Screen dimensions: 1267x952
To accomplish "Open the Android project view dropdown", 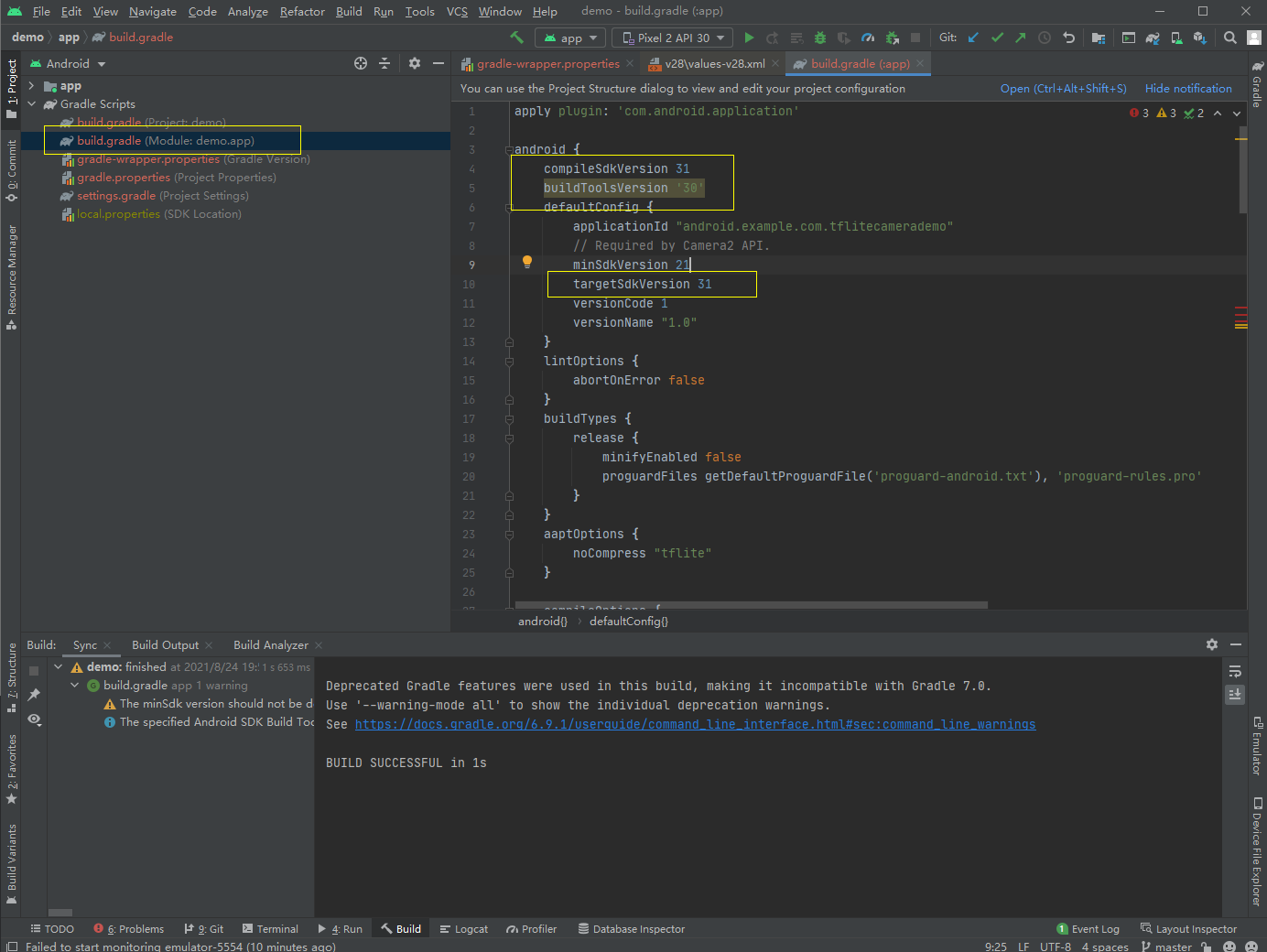I will 68,63.
